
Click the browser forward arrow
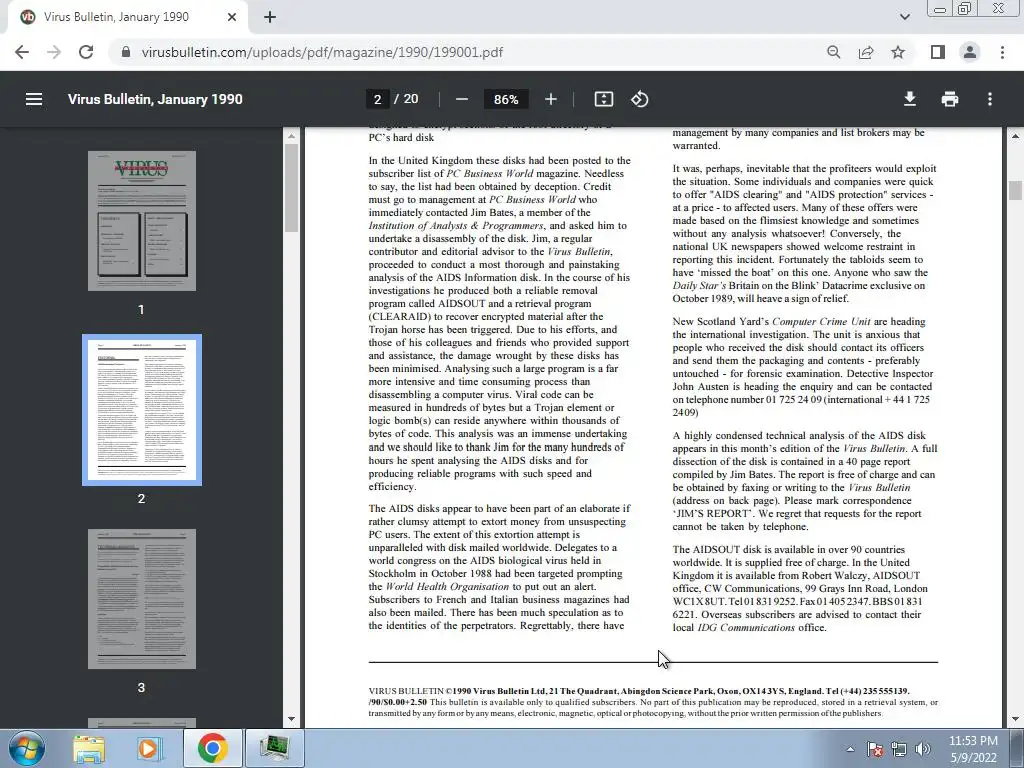(x=54, y=52)
